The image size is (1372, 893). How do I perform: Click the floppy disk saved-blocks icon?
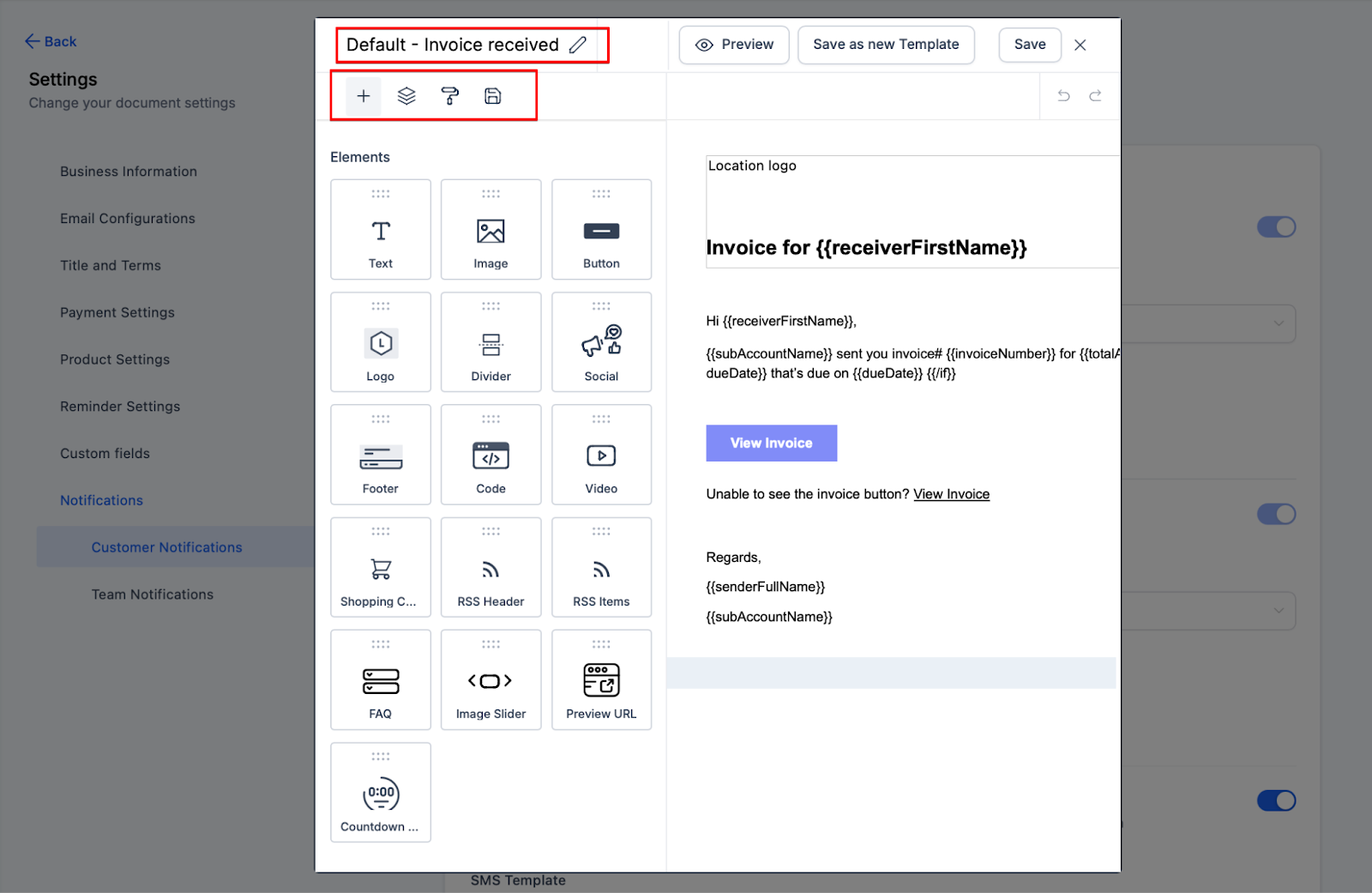(493, 96)
